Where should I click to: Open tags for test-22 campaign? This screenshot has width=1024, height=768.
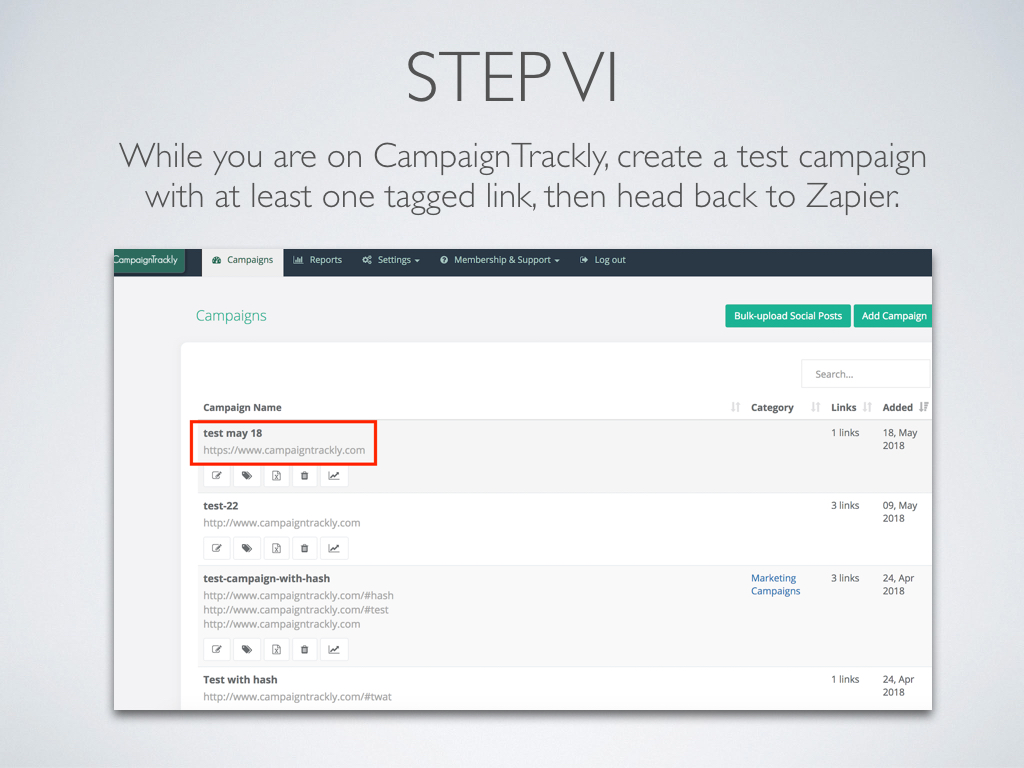click(247, 548)
